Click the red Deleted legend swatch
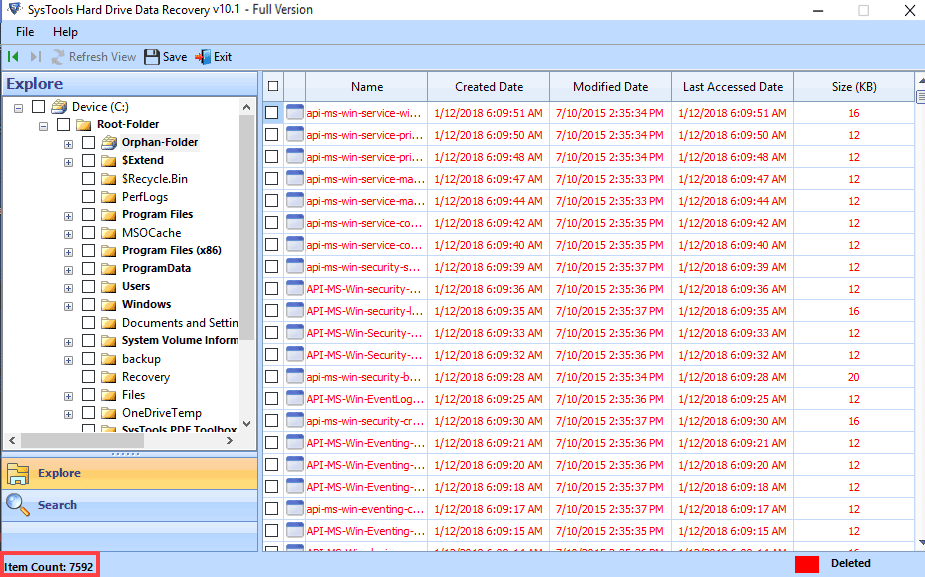Screen dimensions: 925x577 coord(806,564)
